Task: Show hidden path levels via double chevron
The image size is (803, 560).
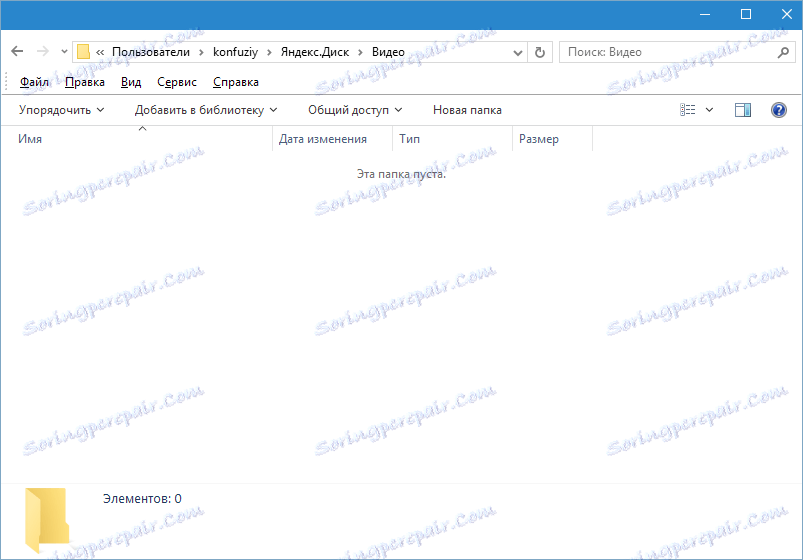Action: (x=100, y=52)
